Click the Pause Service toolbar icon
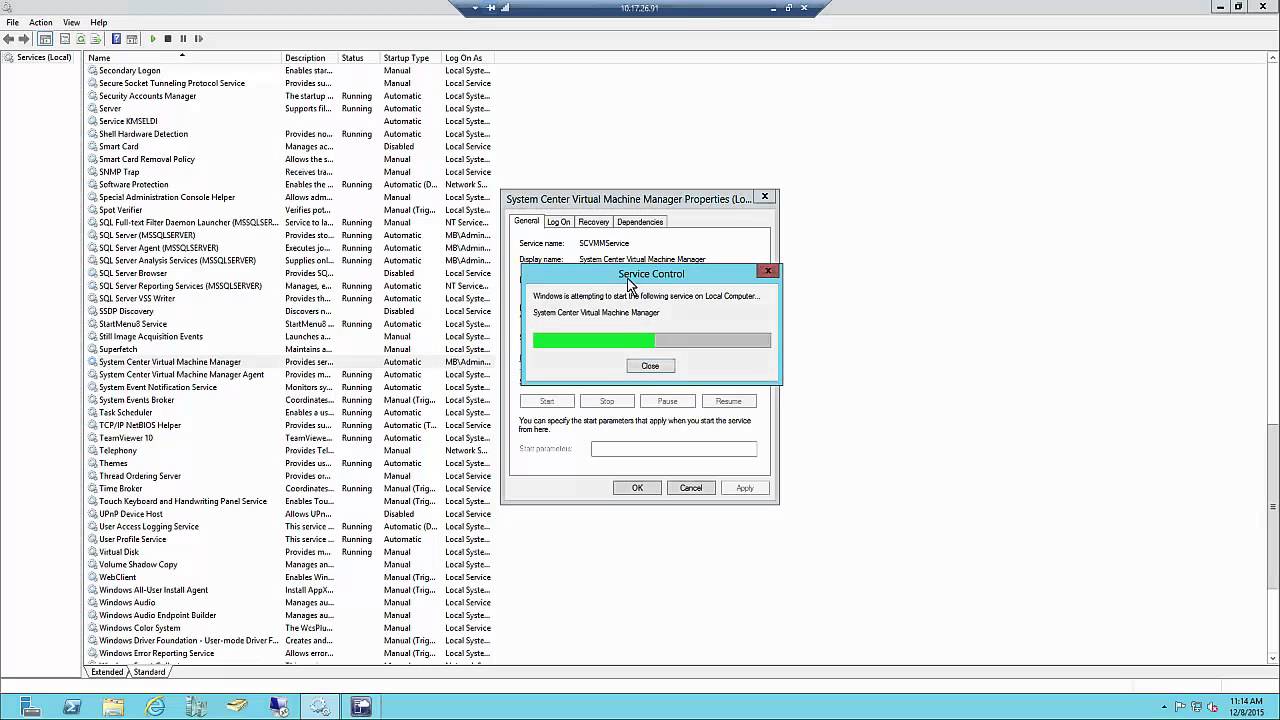Screen dimensions: 1280x720 (183, 39)
